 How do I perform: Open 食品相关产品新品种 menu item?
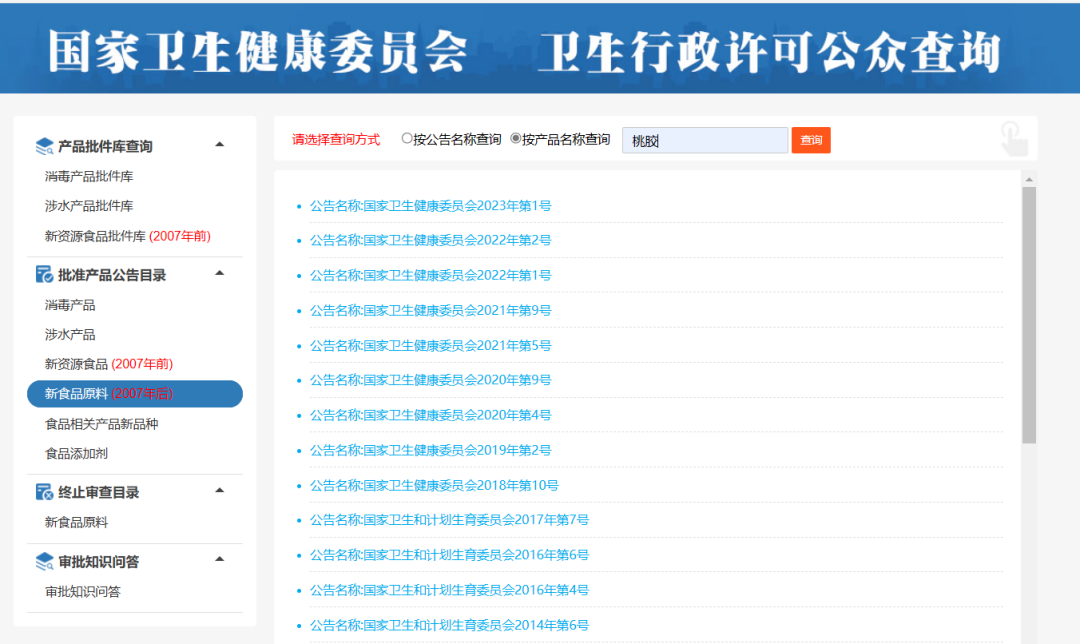(x=101, y=424)
